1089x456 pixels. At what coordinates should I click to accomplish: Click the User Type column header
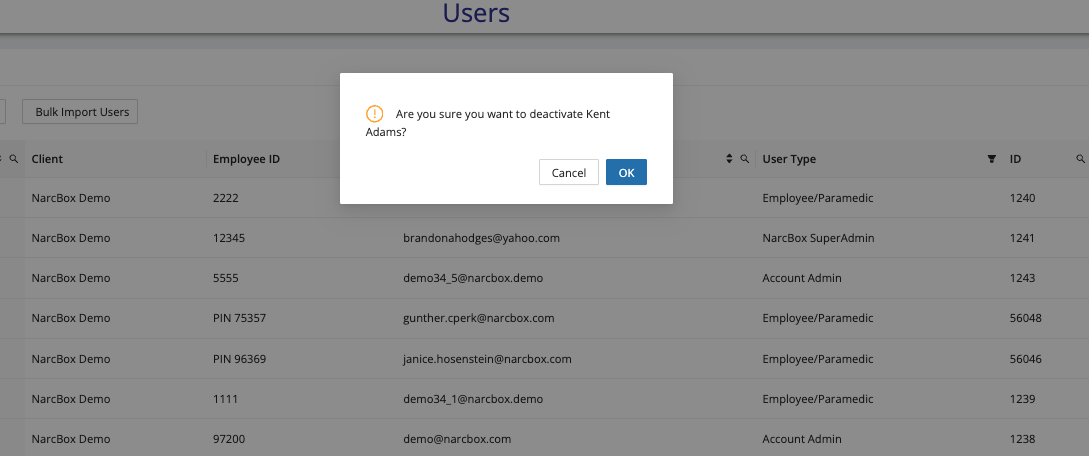click(789, 159)
